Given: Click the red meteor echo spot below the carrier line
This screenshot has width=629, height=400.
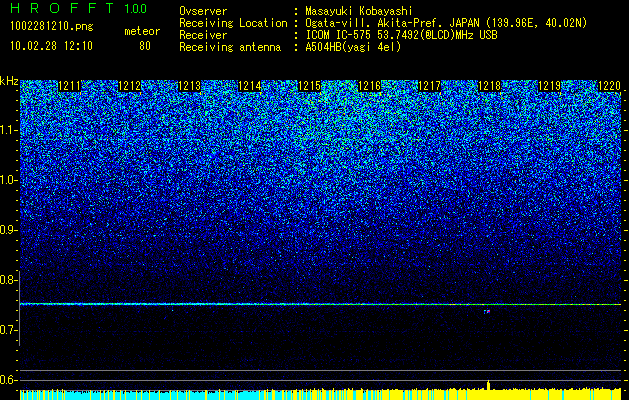Looking at the screenshot, I should (x=487, y=311).
